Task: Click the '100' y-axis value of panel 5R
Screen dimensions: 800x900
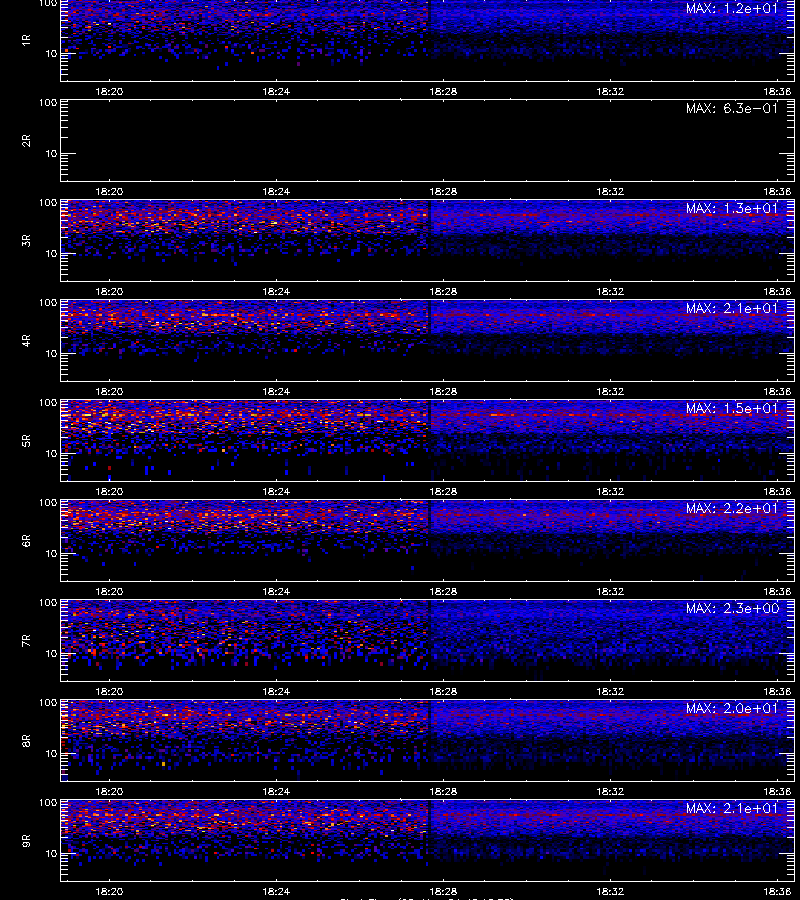Action: pos(48,403)
